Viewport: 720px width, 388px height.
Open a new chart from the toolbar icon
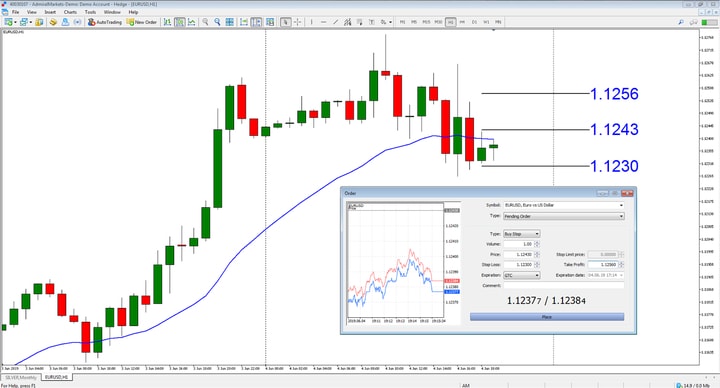8,22
